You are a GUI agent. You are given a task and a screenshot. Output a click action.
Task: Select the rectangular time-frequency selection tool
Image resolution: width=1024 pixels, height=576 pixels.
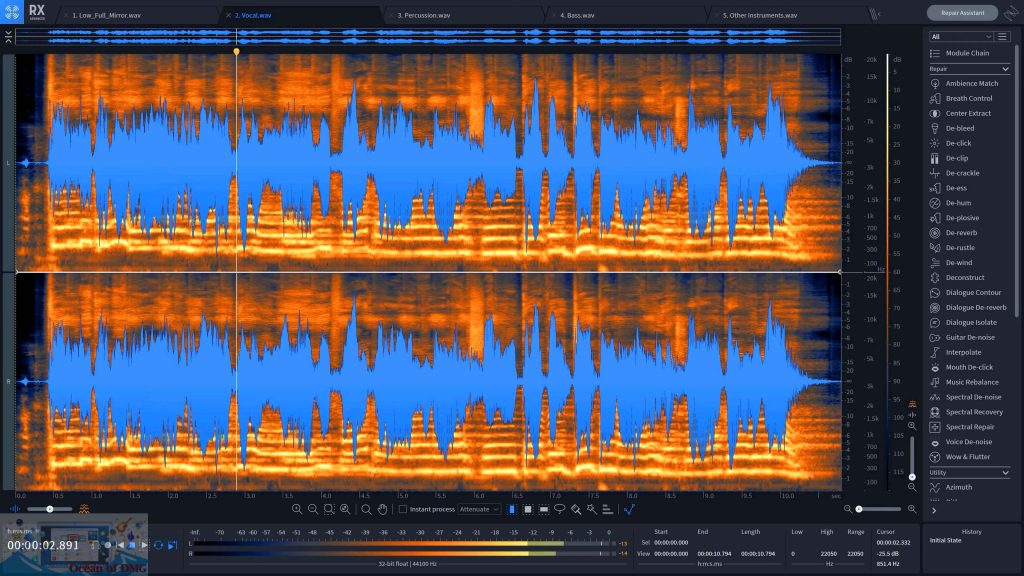527,510
